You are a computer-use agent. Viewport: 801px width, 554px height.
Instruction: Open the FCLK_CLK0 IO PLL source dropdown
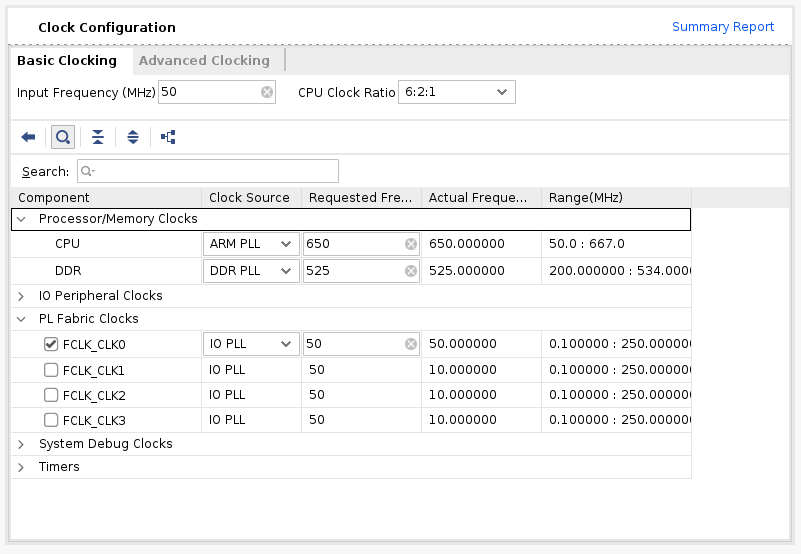[x=251, y=344]
